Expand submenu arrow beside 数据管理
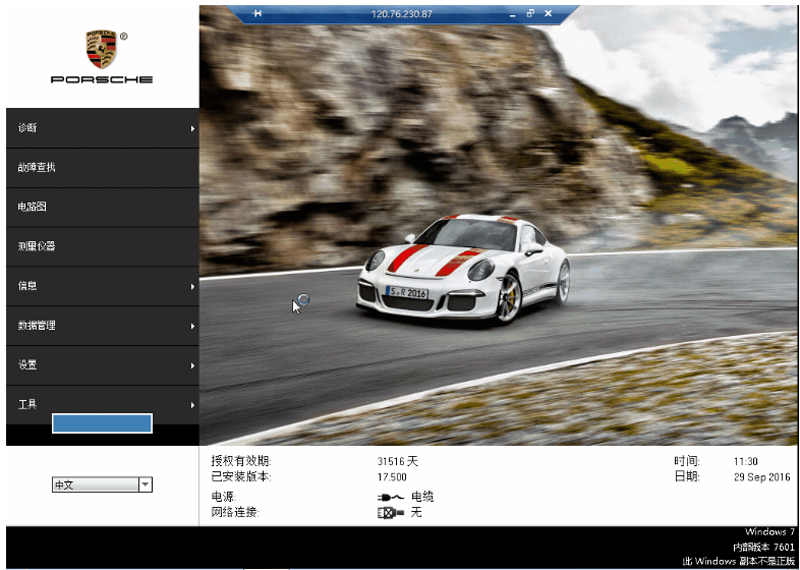 [x=192, y=326]
